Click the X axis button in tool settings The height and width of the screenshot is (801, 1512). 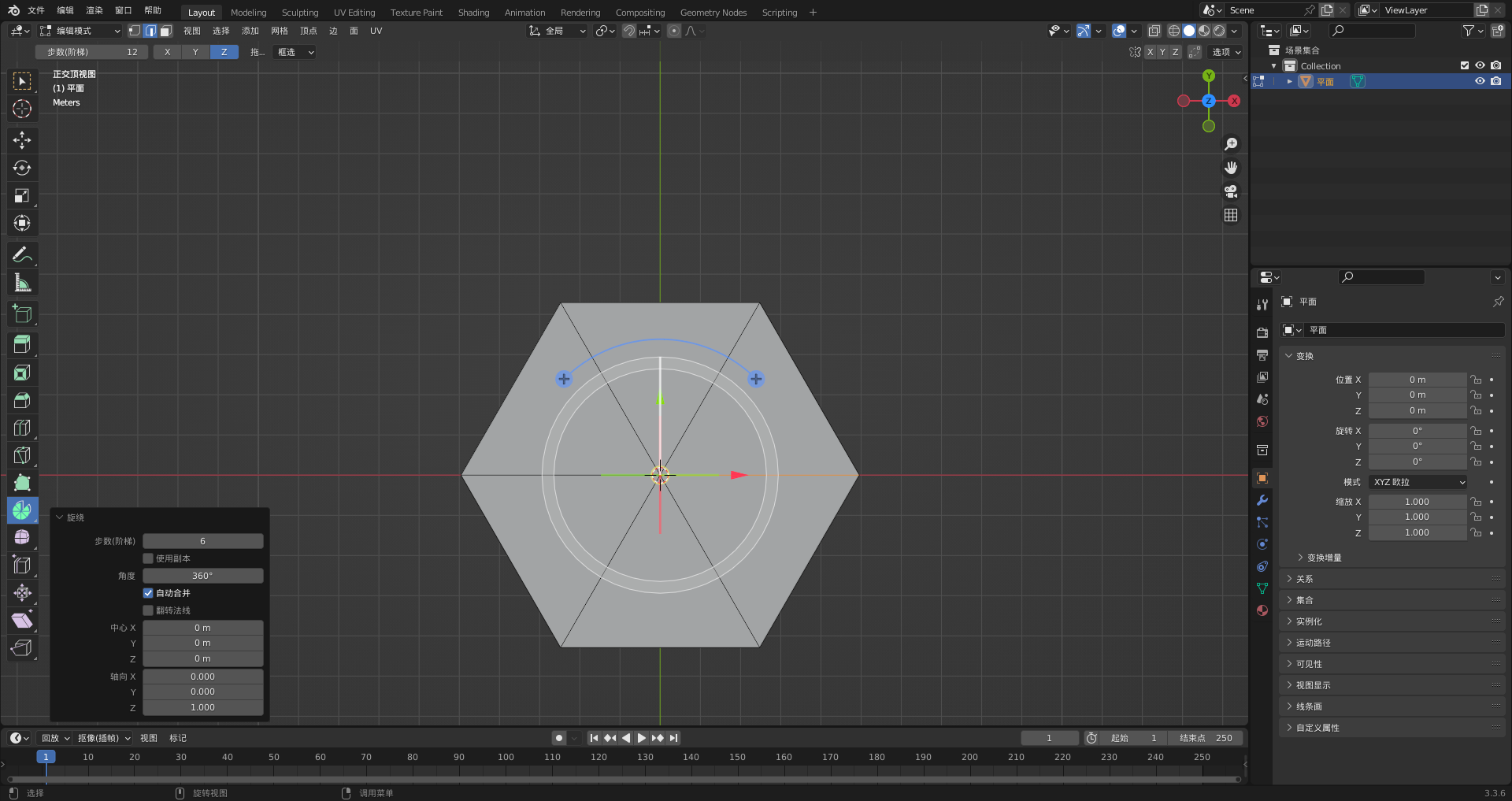pos(167,52)
